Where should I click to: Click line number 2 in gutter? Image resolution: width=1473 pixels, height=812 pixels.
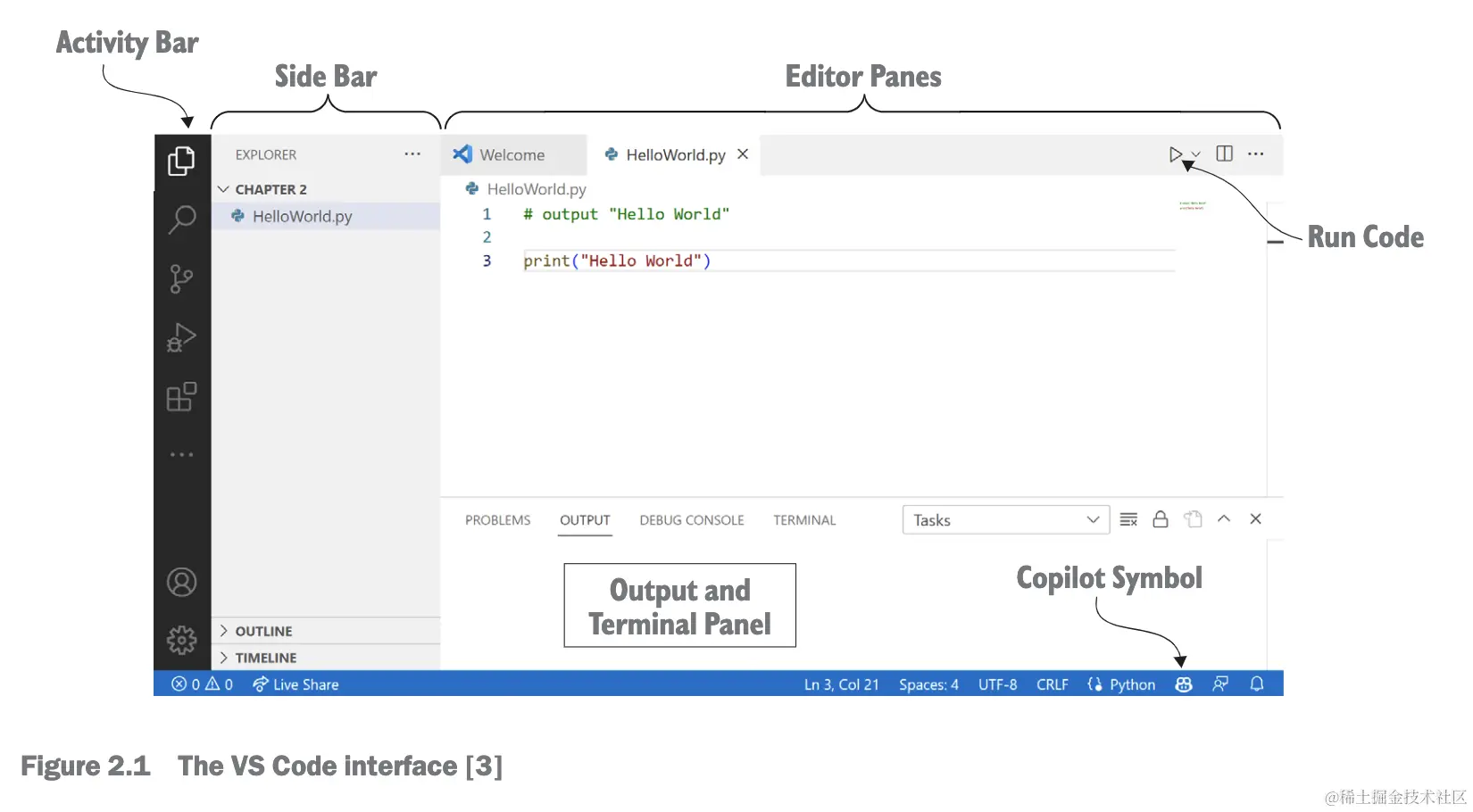click(x=487, y=237)
